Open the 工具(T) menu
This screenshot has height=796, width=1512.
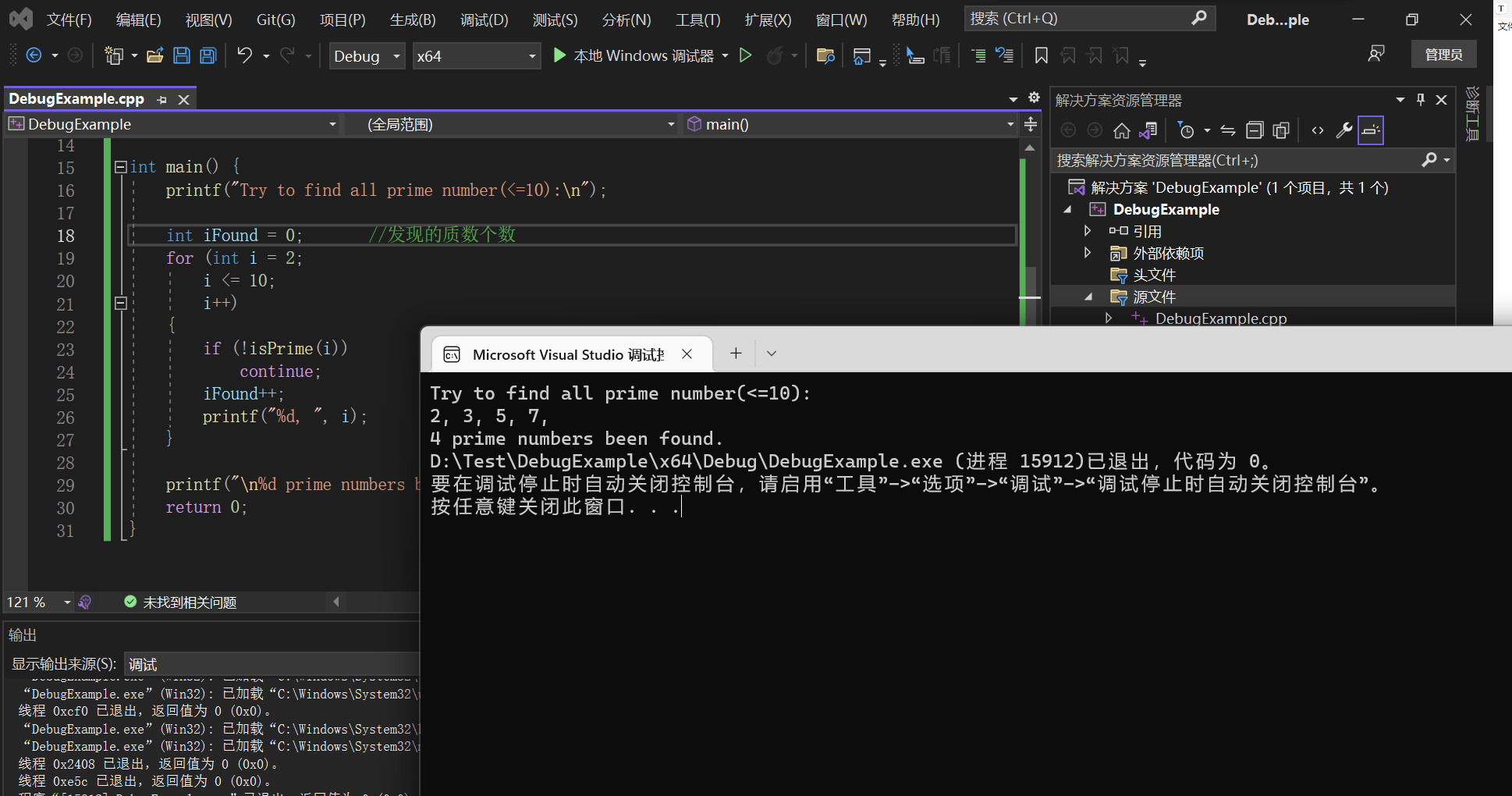[x=698, y=20]
